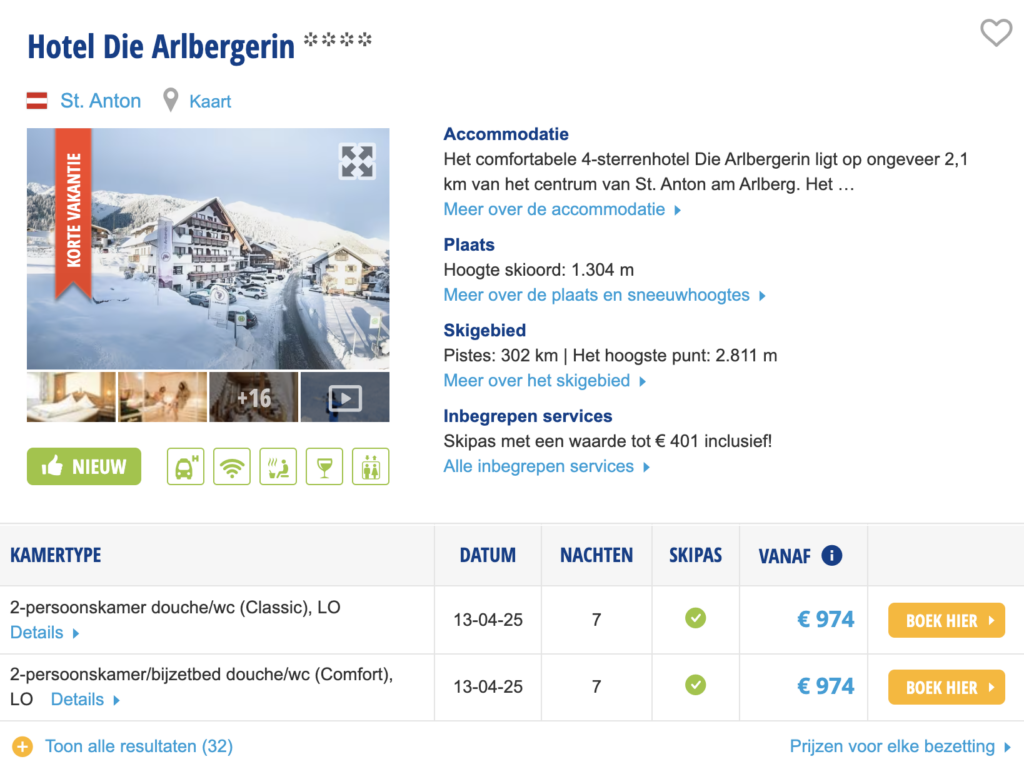Play the hotel video thumbnail

point(345,398)
